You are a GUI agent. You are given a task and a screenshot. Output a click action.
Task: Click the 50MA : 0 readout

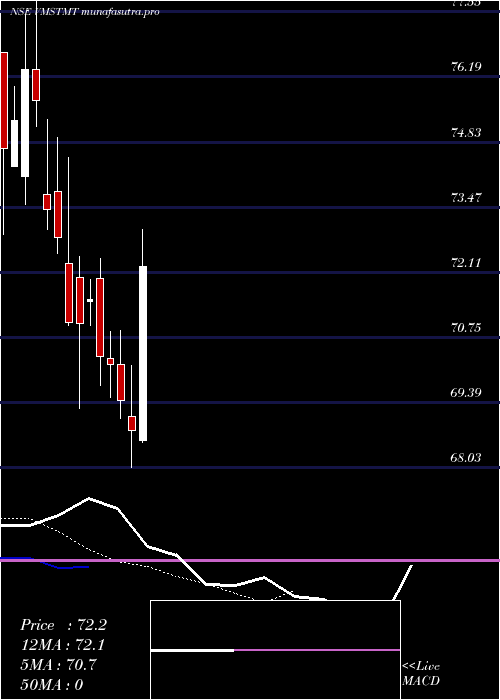click(52, 684)
